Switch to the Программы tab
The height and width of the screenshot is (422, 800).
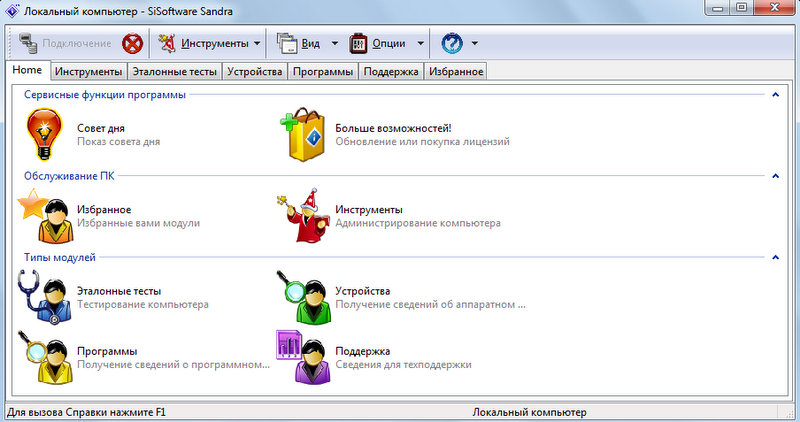(323, 71)
